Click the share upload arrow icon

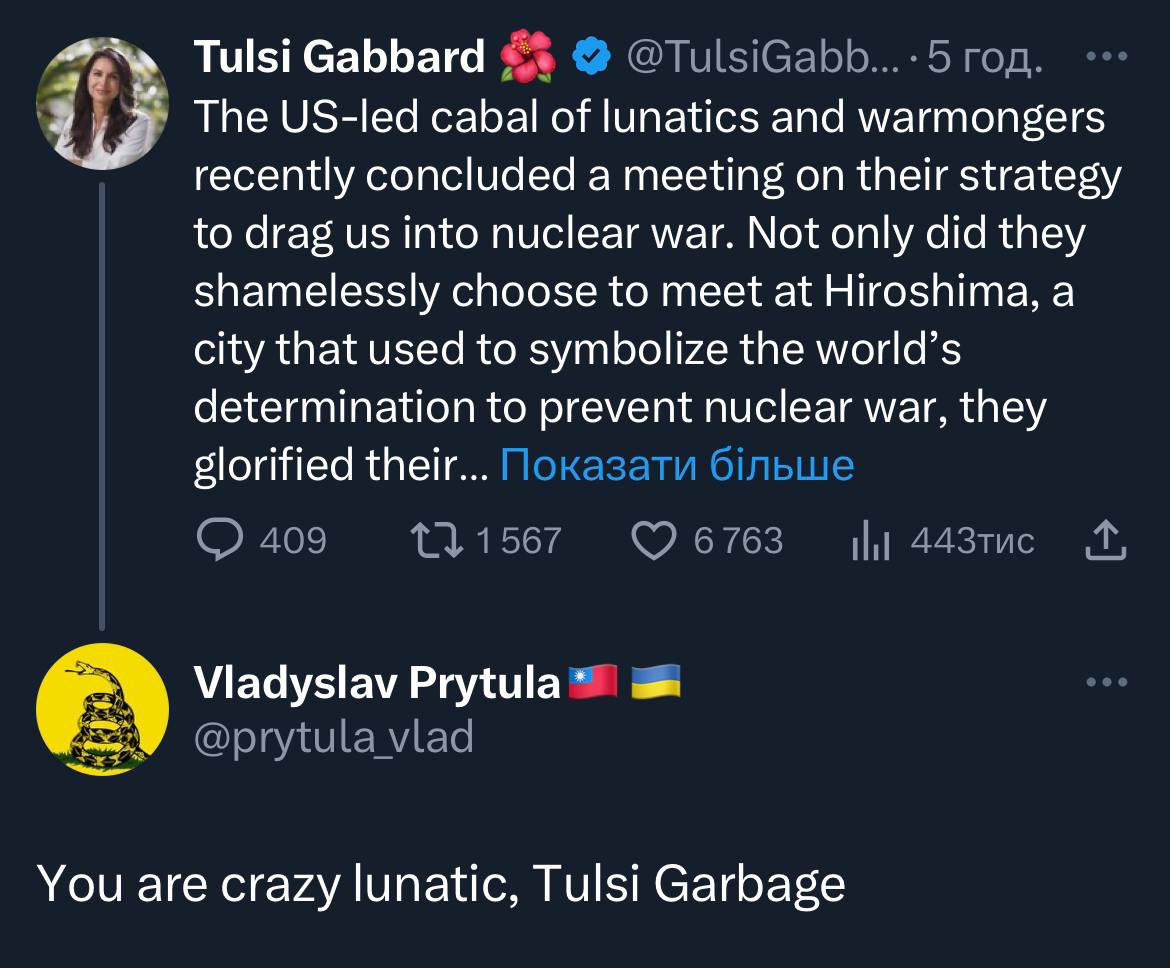tap(1106, 541)
